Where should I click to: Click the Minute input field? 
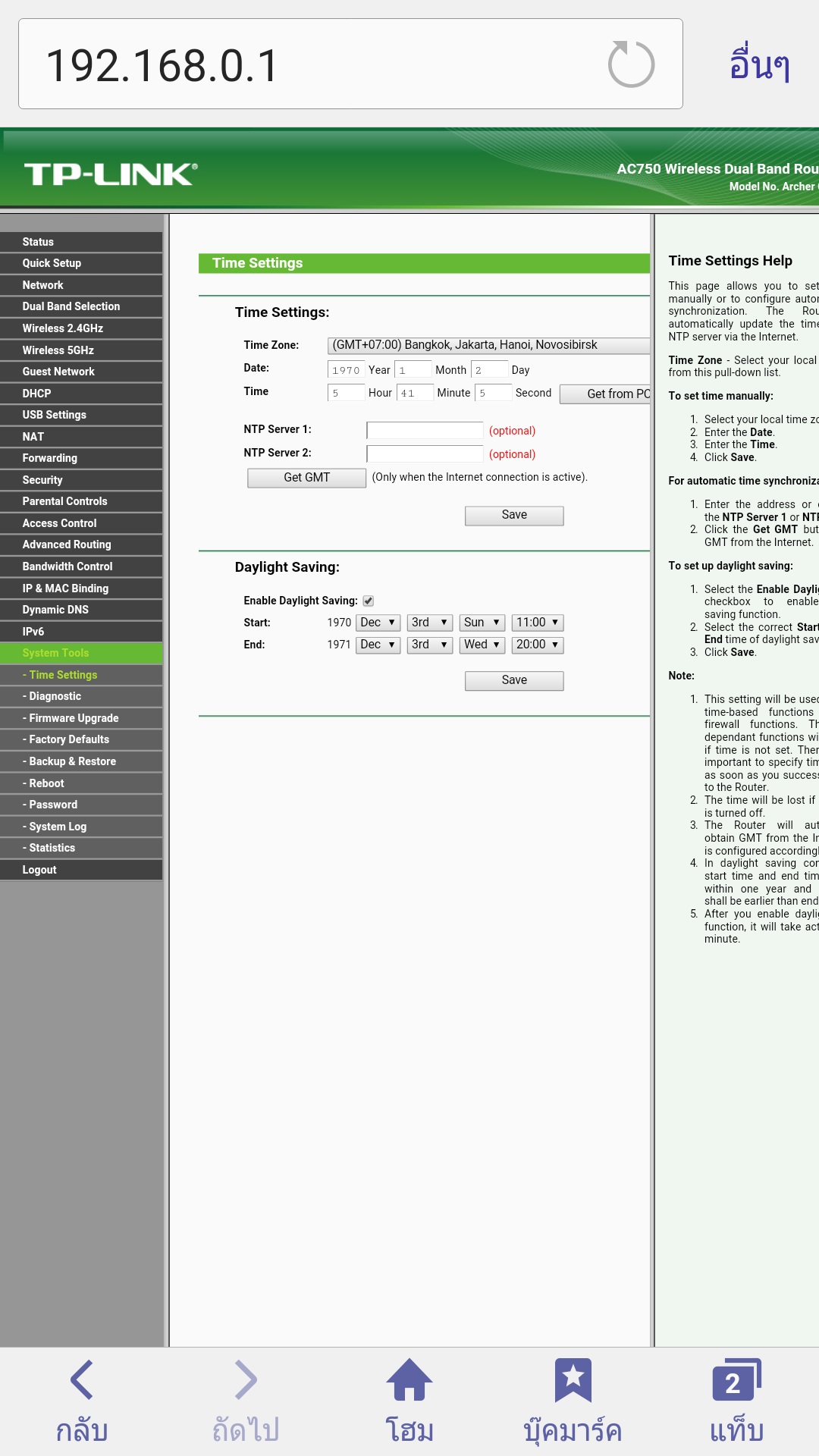(x=416, y=393)
